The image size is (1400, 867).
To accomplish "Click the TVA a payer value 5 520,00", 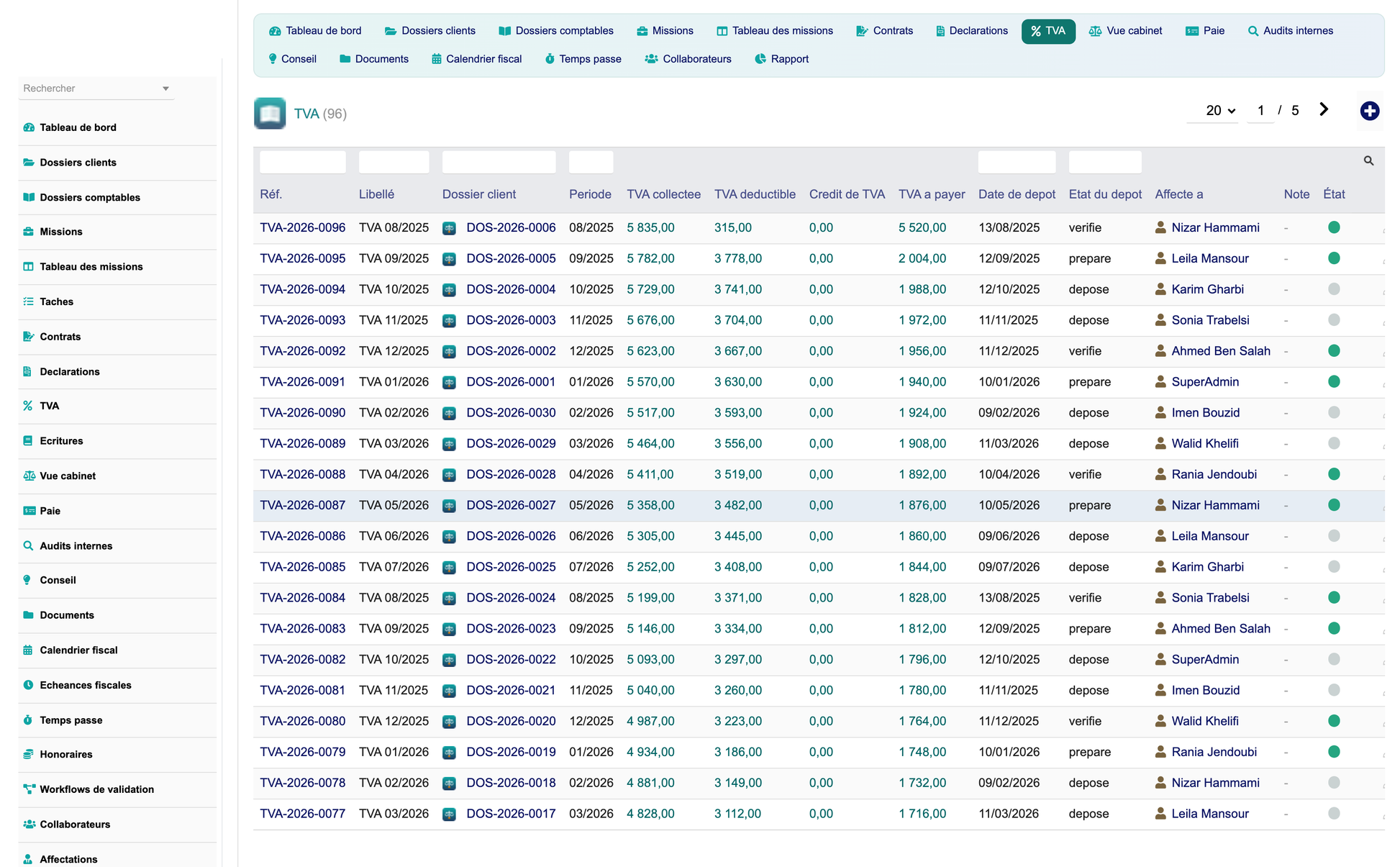I will (922, 228).
